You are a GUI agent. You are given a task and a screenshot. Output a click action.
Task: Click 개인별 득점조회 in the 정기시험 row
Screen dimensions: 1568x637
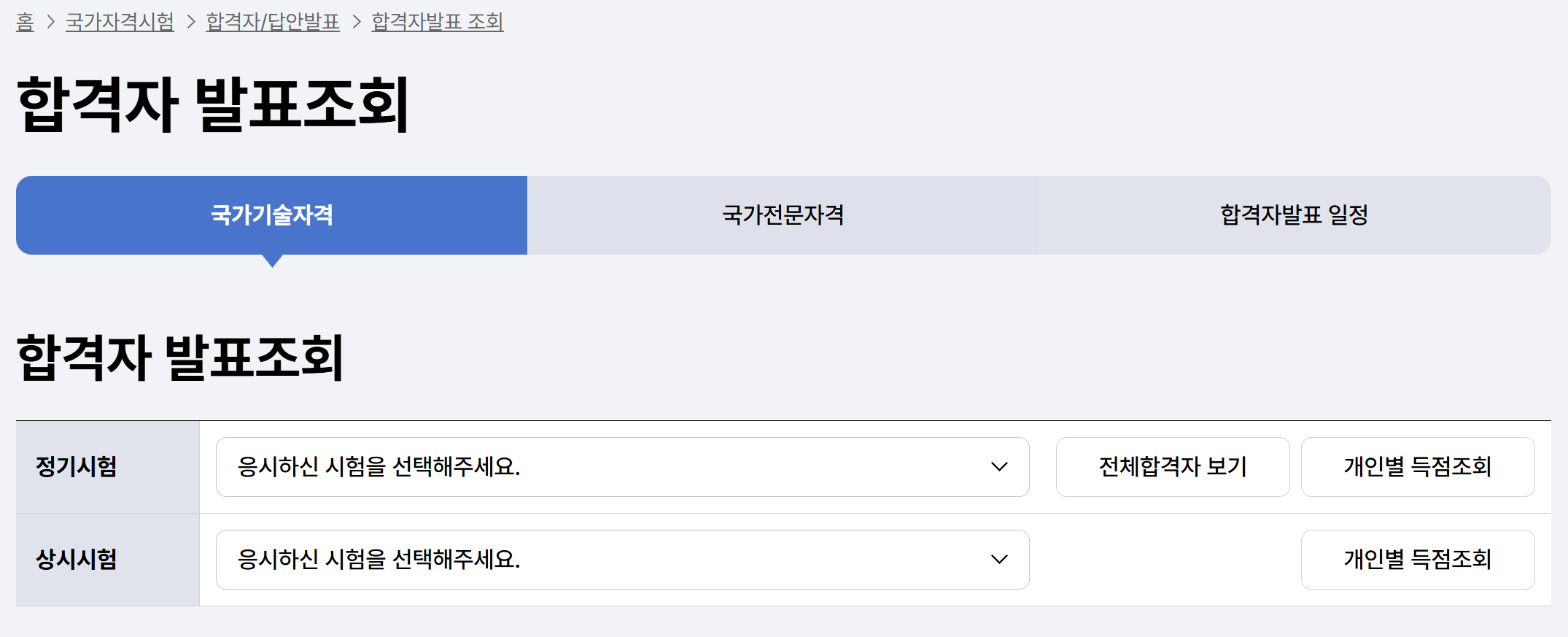point(1418,467)
